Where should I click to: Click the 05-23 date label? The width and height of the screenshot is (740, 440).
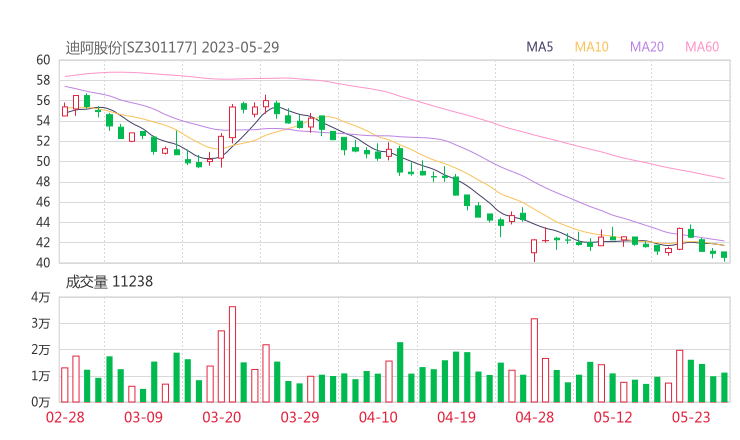click(691, 417)
